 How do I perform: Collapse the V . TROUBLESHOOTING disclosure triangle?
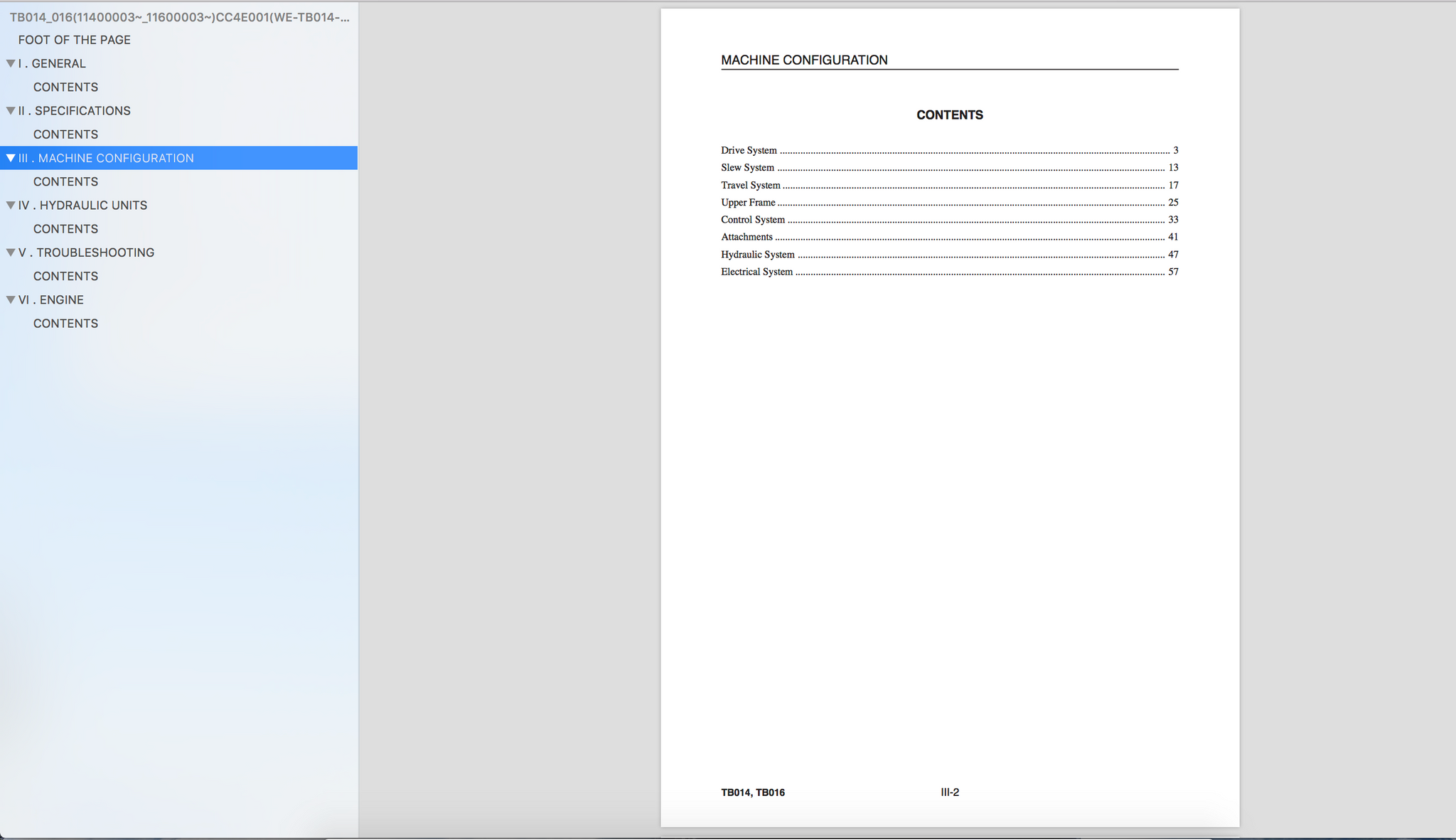click(x=11, y=252)
